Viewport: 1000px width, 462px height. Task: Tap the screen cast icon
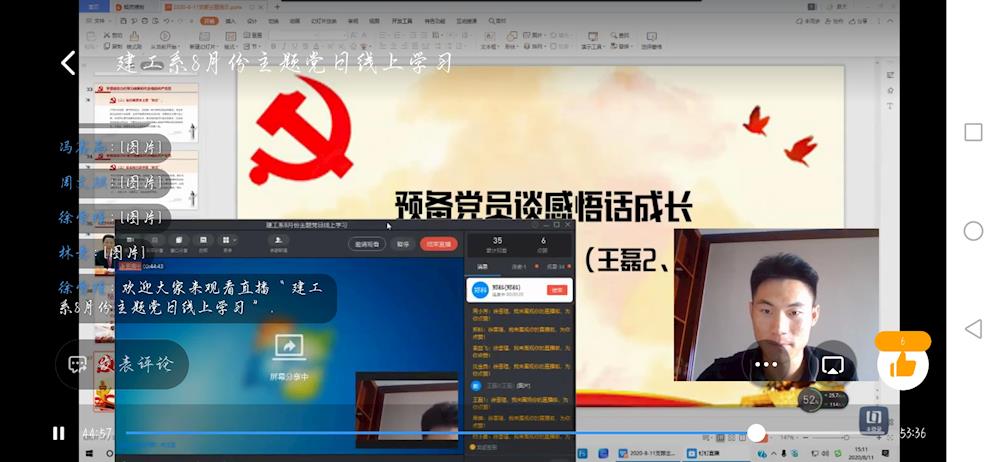[x=832, y=365]
